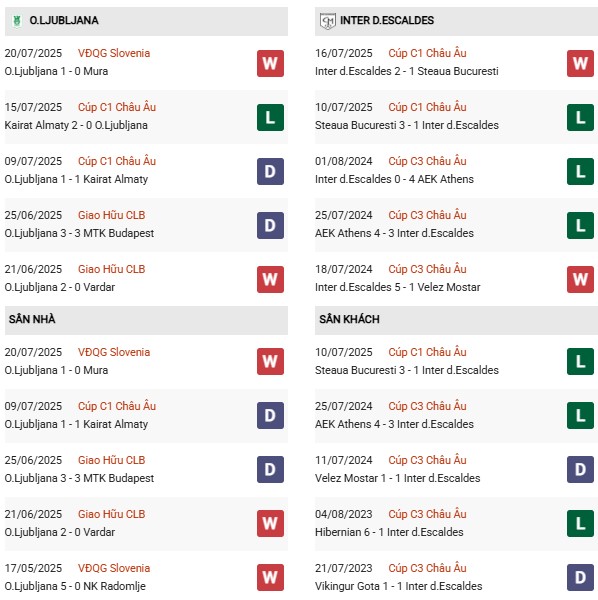Click the O.Ljubljana 2-0 Vardar match row, top list
Image resolution: width=598 pixels, height=600 pixels.
tap(146, 279)
